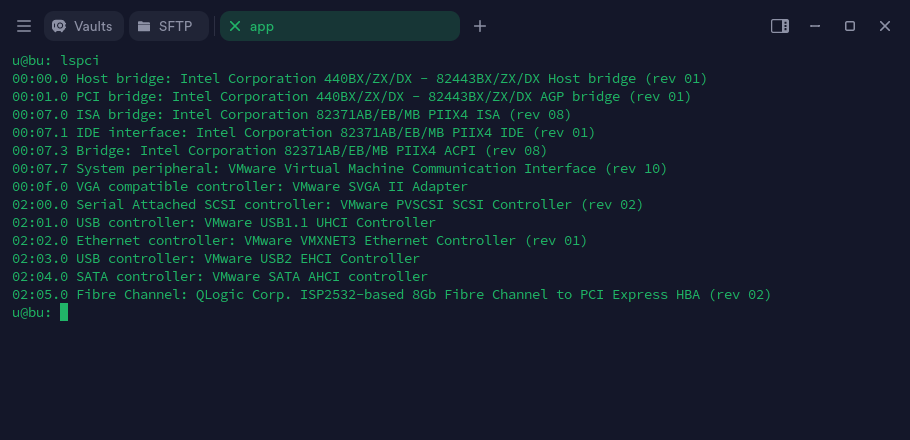Click the lspci command text
This screenshot has height=440, width=910.
coord(80,60)
